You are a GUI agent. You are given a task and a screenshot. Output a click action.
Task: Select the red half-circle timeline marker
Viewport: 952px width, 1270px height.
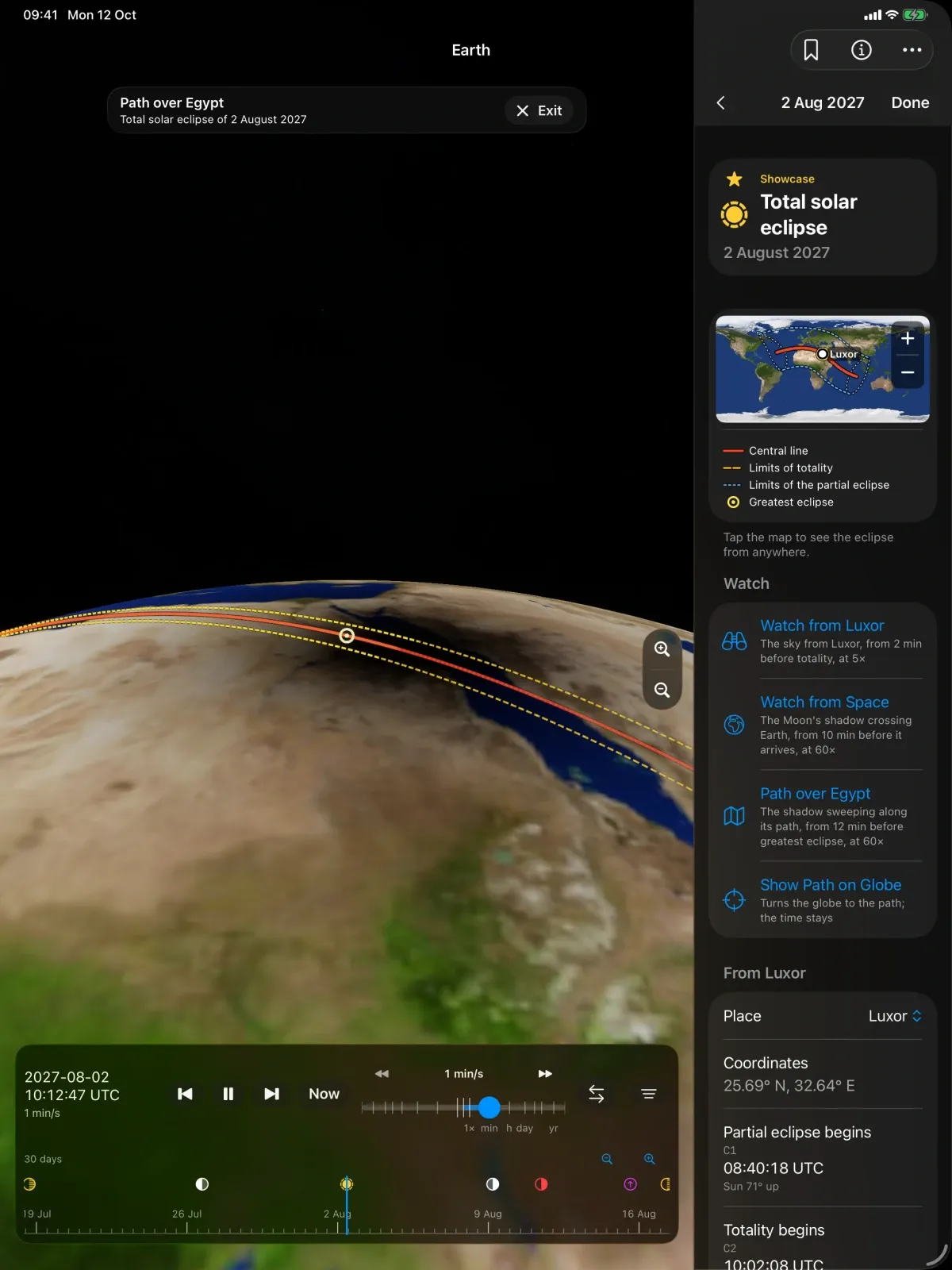coord(541,1183)
